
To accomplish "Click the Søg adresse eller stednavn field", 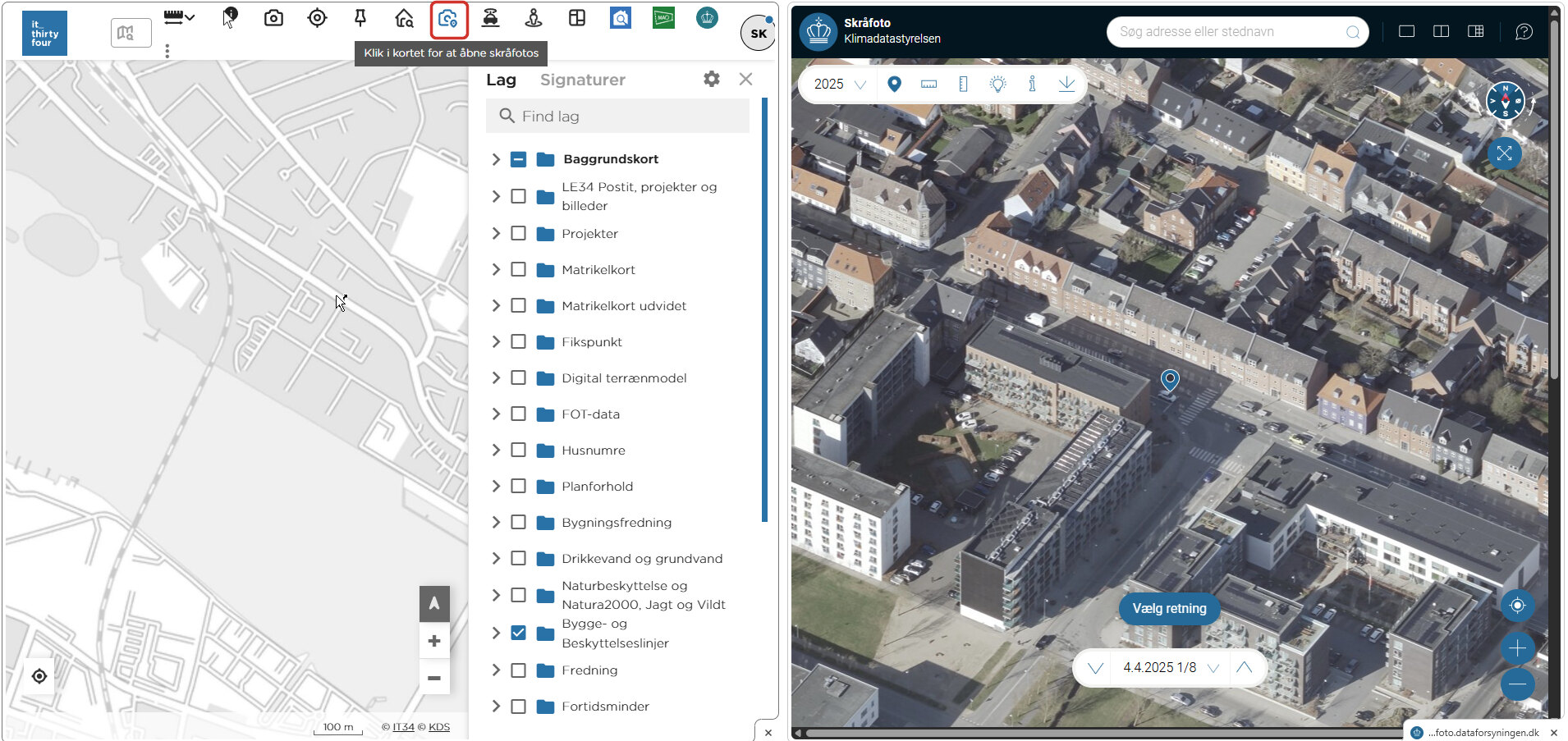I will click(x=1238, y=32).
